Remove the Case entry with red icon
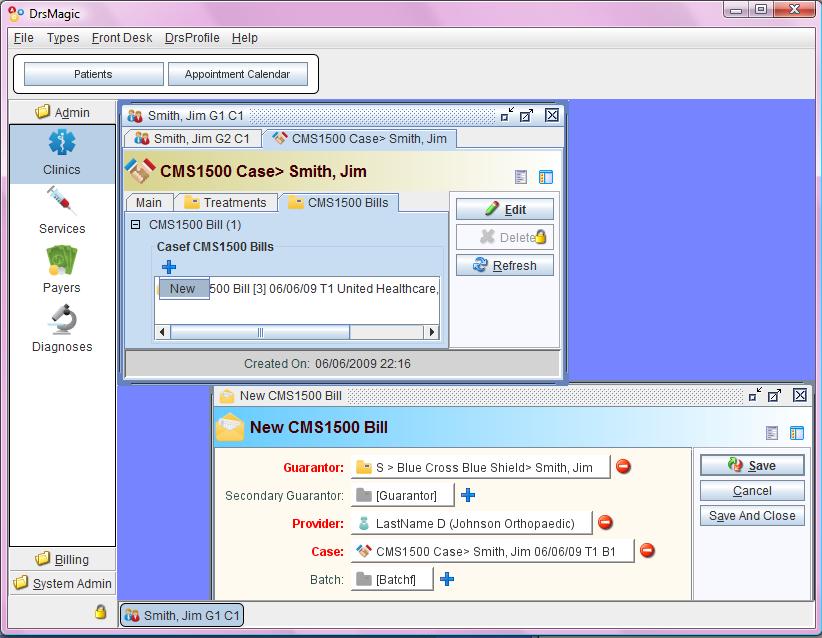822x638 pixels. (647, 550)
